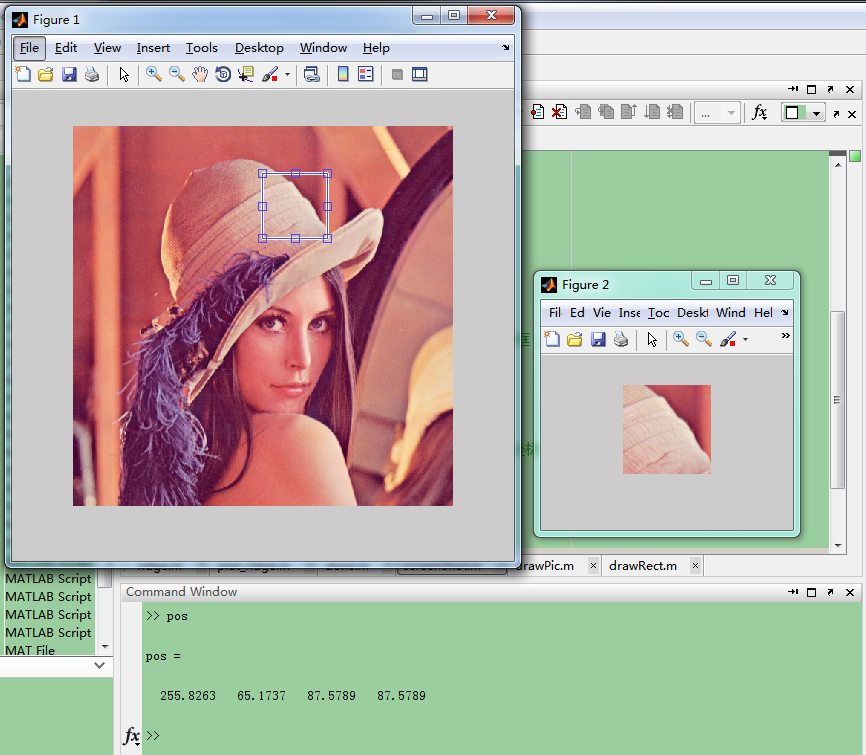Image resolution: width=866 pixels, height=755 pixels.
Task: Switch to drawRect.m editor tab
Action: [643, 566]
